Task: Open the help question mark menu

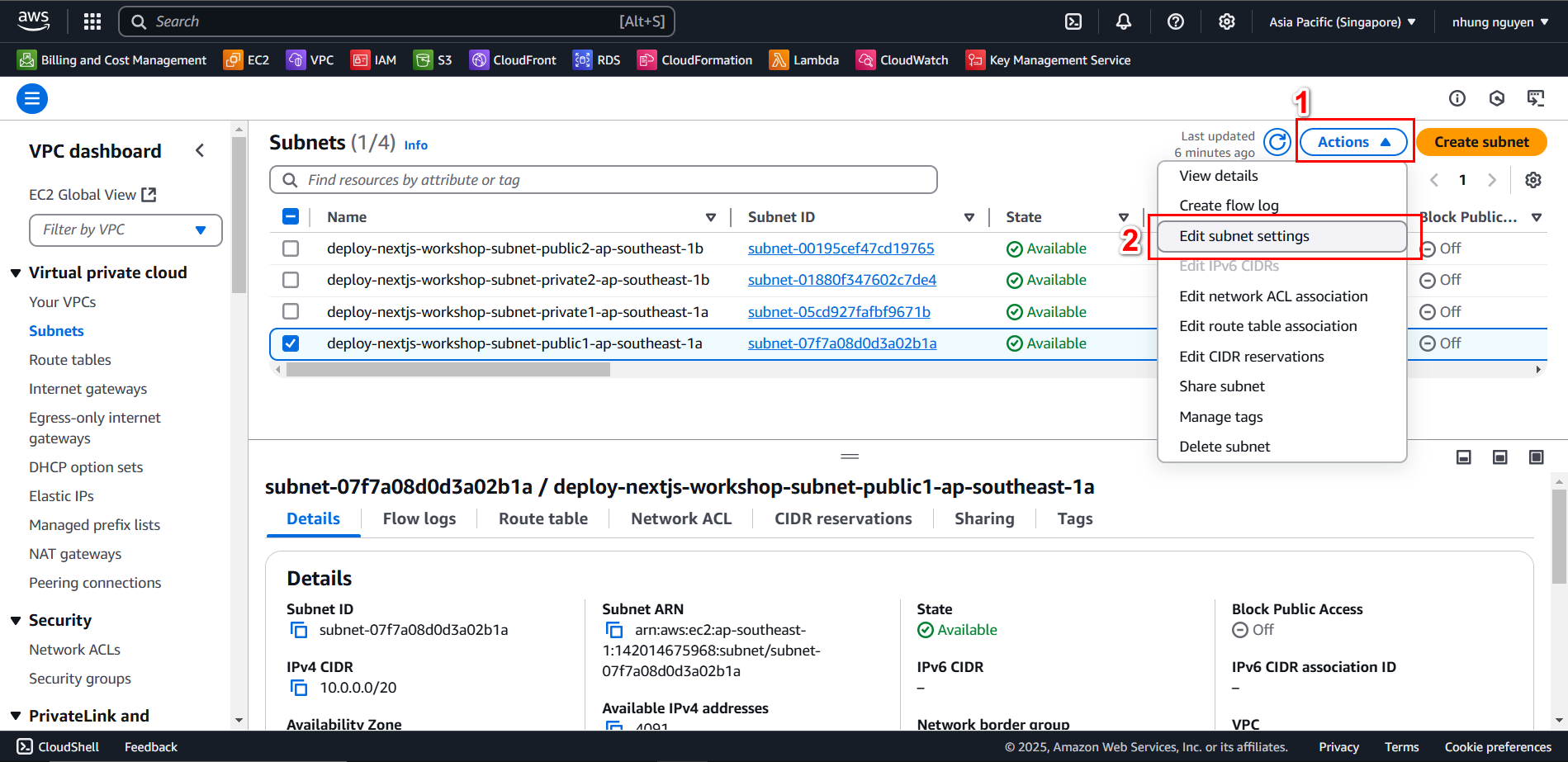Action: [x=1176, y=21]
